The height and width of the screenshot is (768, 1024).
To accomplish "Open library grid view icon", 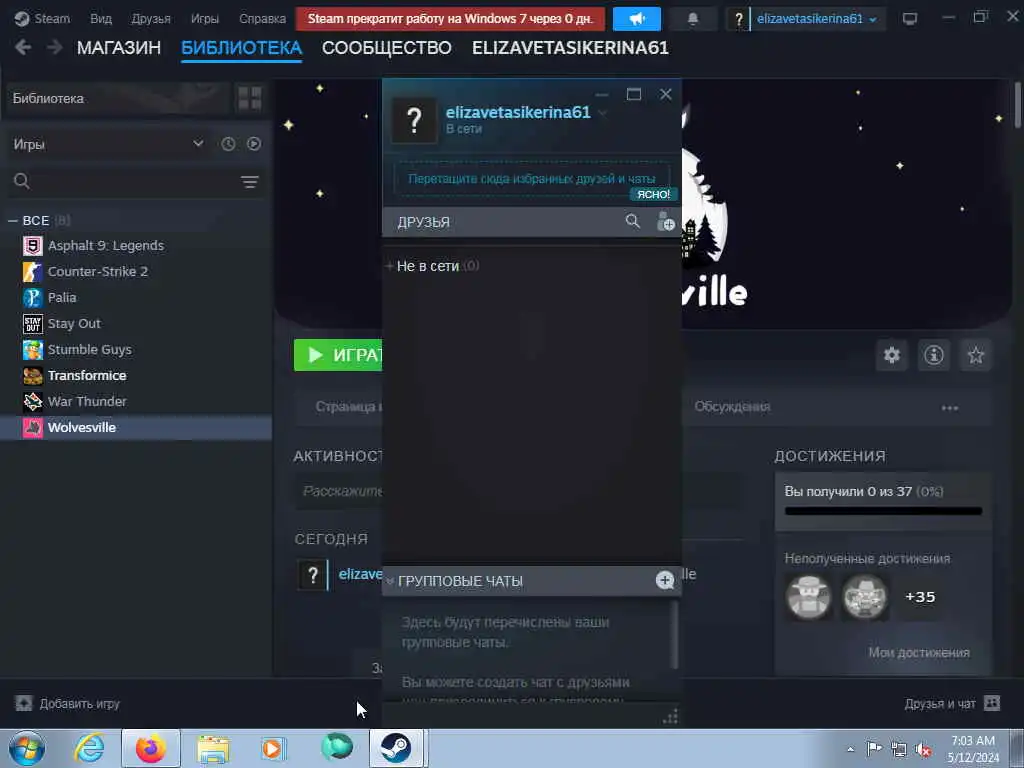I will point(249,99).
